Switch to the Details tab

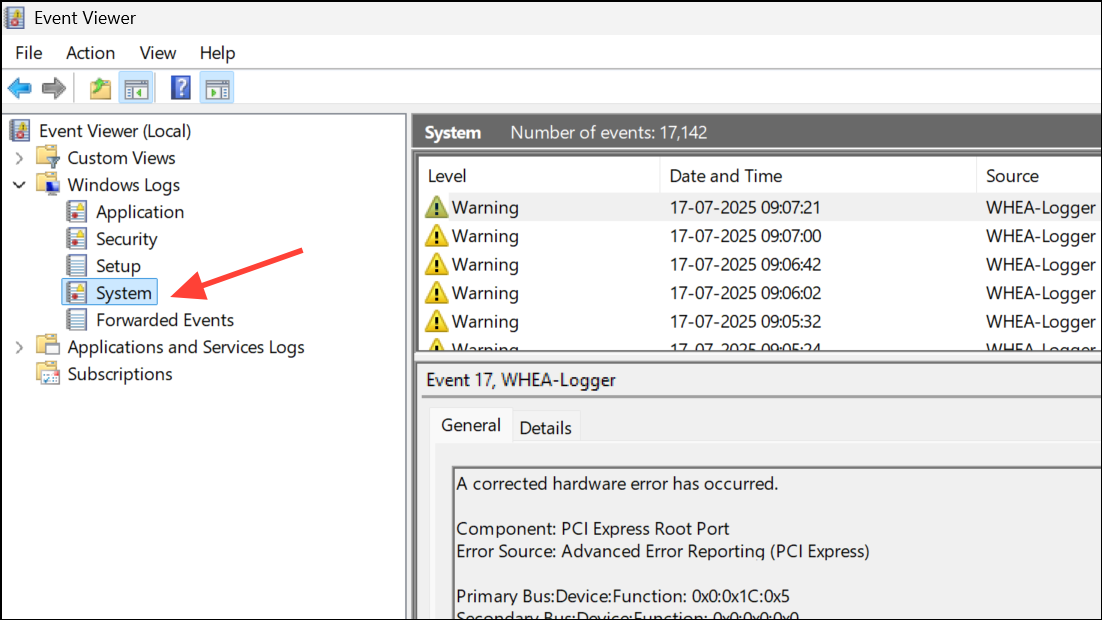pos(545,427)
